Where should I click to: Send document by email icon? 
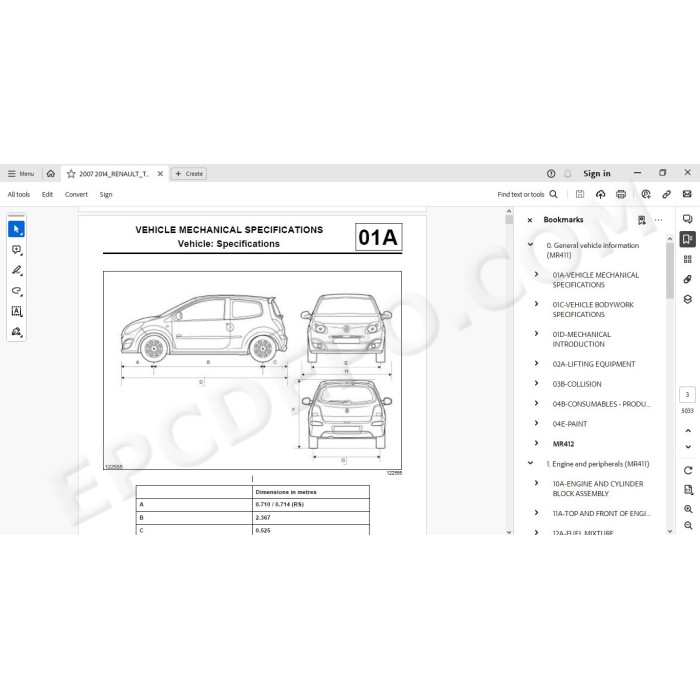click(687, 194)
